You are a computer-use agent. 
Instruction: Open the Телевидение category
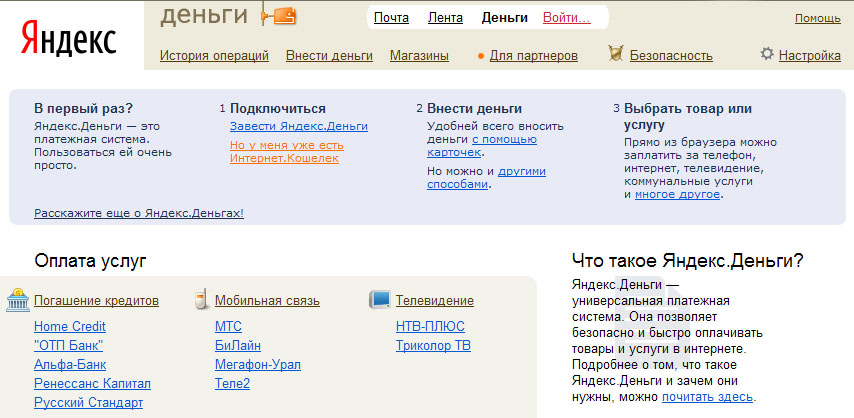click(435, 301)
